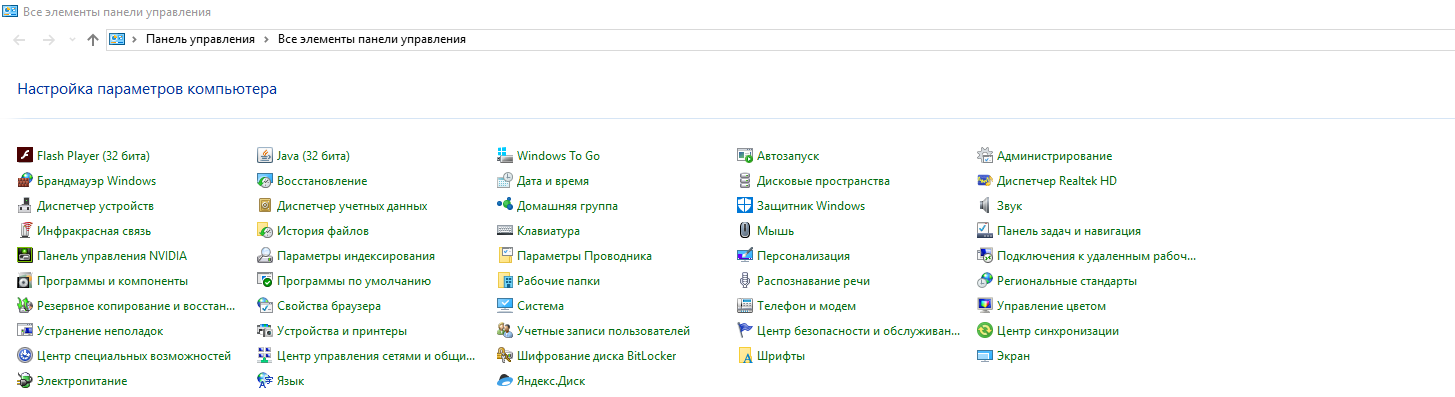Screen dimensions: 1455x397
Task: Expand chevron after Панель управления breadcrumb
Action: point(266,40)
